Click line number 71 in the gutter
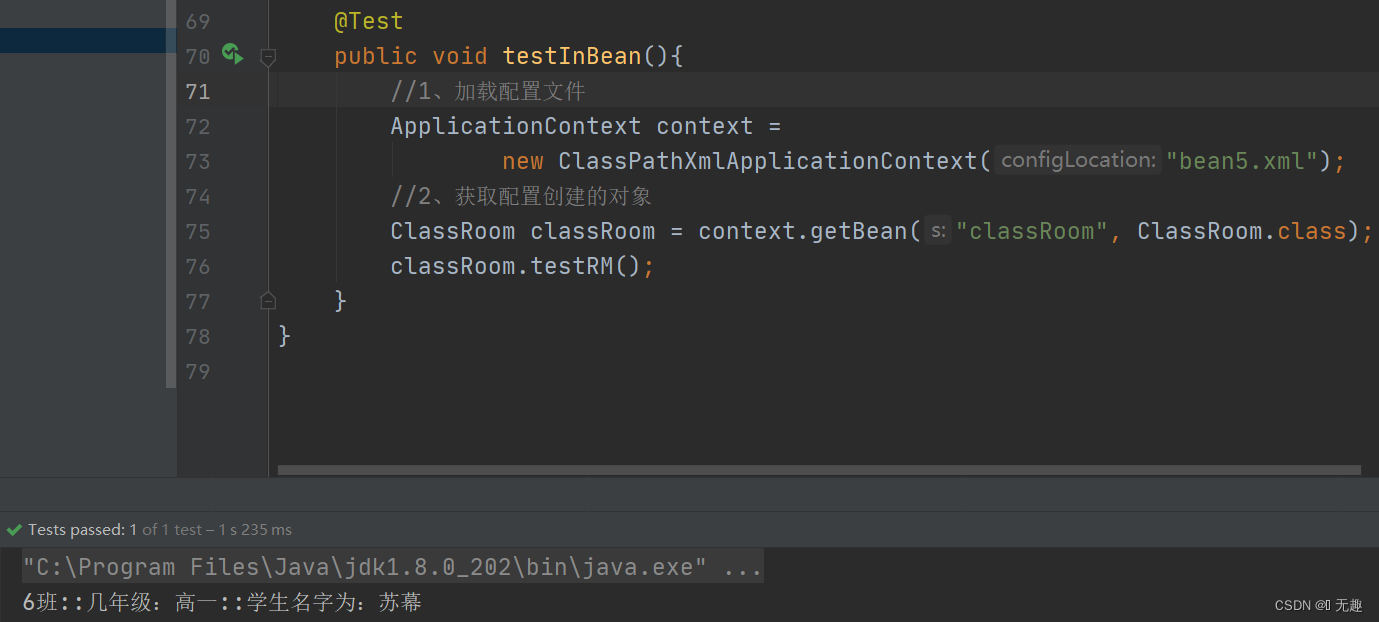This screenshot has height=622, width=1379. [198, 91]
